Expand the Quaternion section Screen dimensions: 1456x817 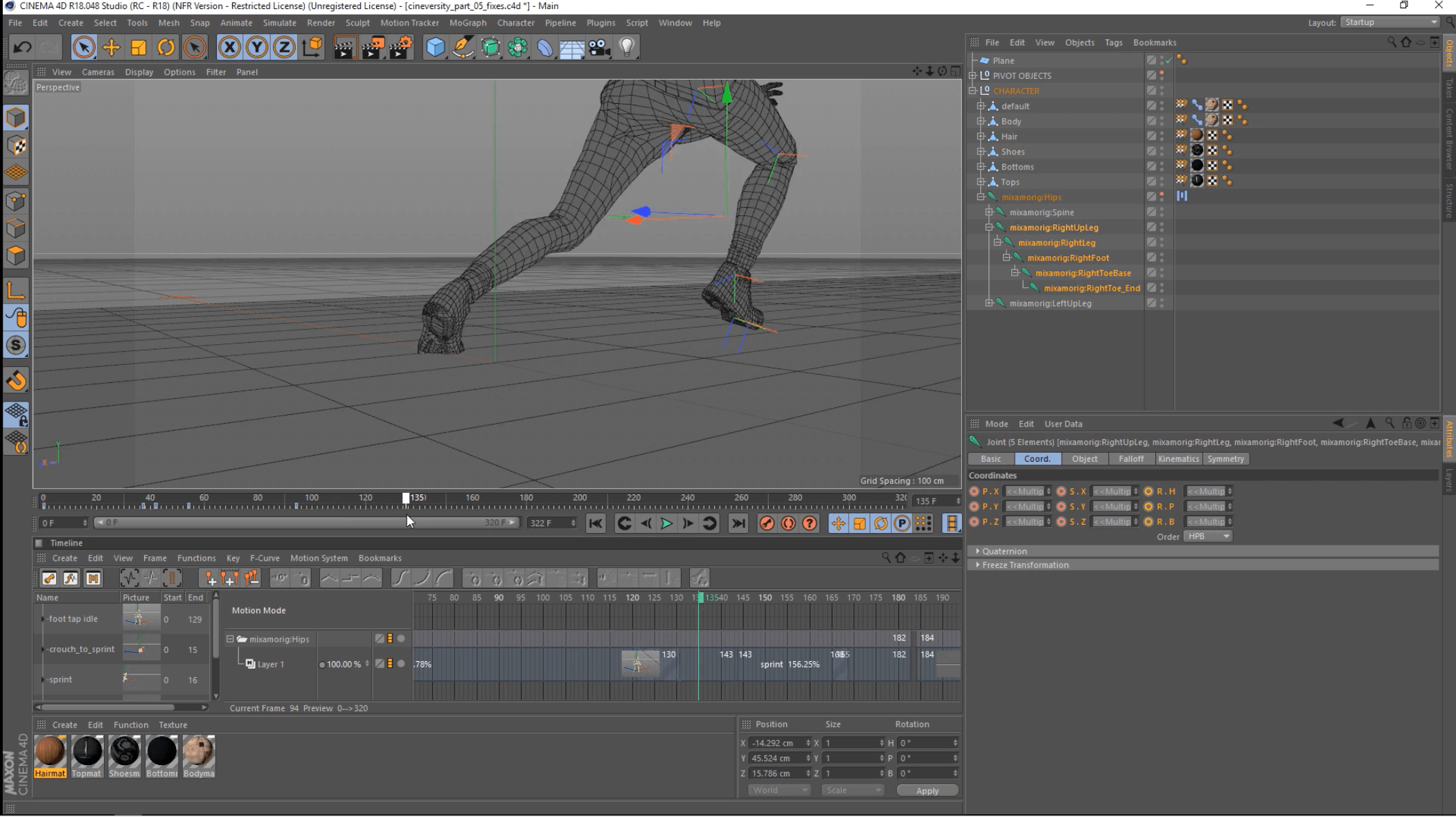pyautogui.click(x=1004, y=551)
